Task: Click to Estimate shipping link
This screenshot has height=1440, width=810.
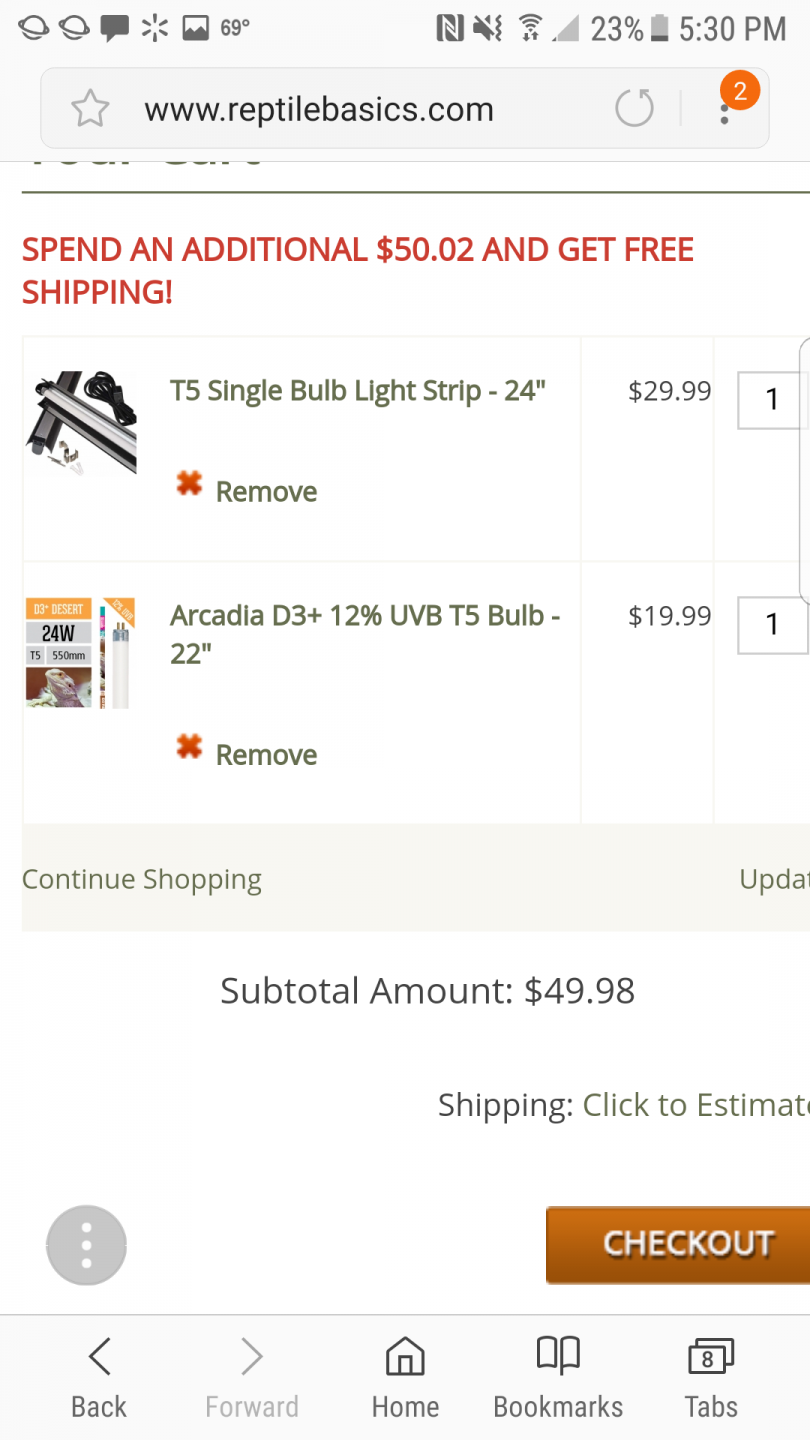Action: click(x=696, y=1105)
